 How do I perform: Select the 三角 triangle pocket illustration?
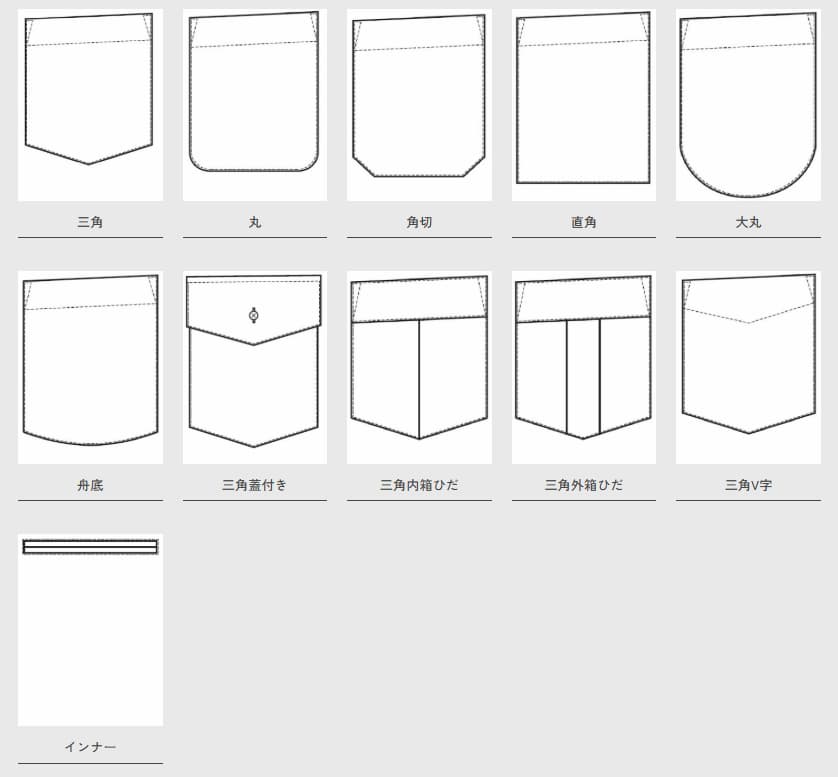tap(90, 105)
